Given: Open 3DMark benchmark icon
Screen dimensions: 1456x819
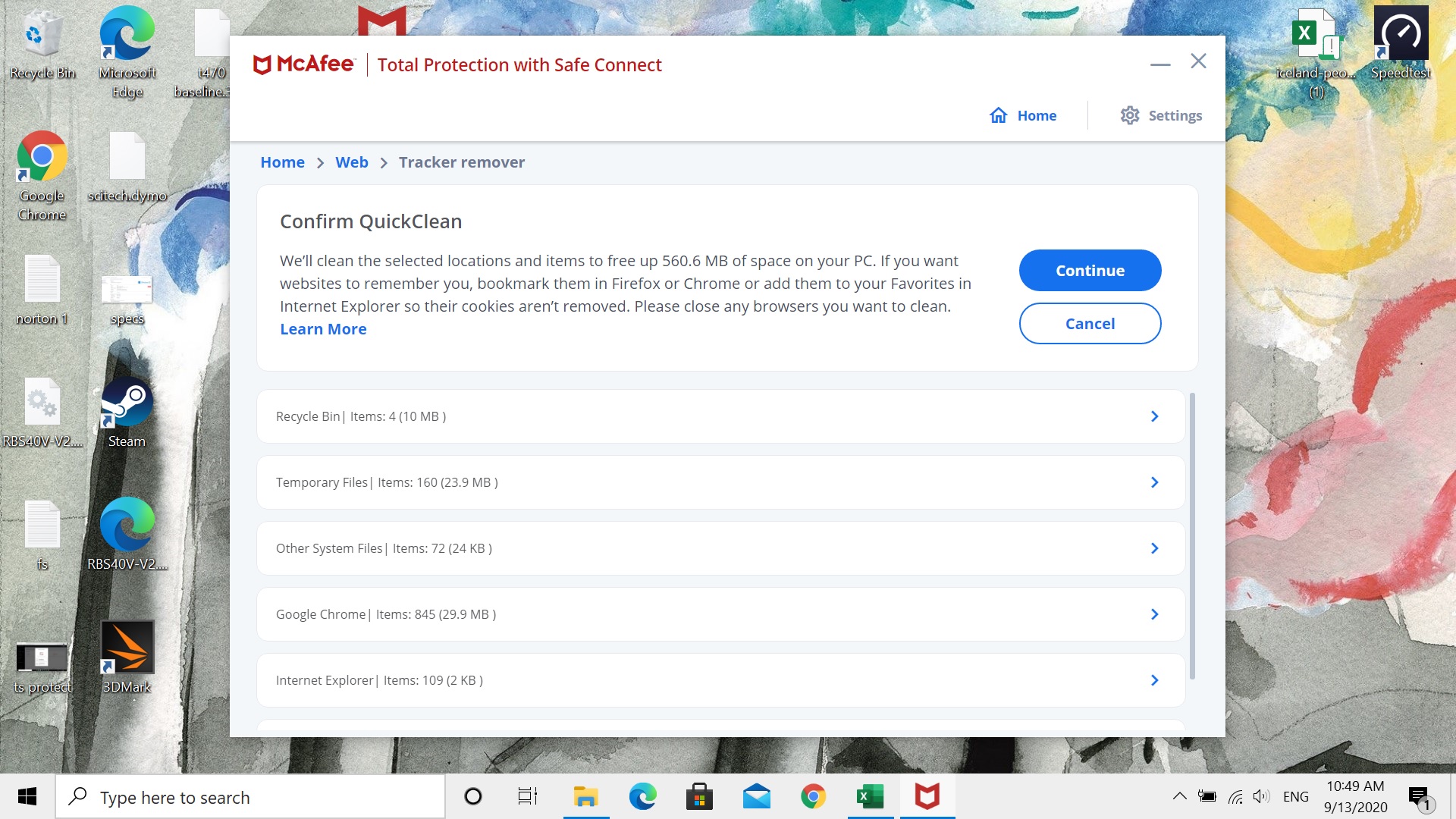Looking at the screenshot, I should [126, 654].
